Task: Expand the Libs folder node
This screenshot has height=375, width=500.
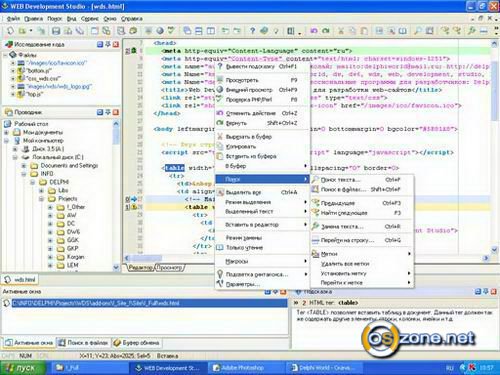Action: pos(41,191)
